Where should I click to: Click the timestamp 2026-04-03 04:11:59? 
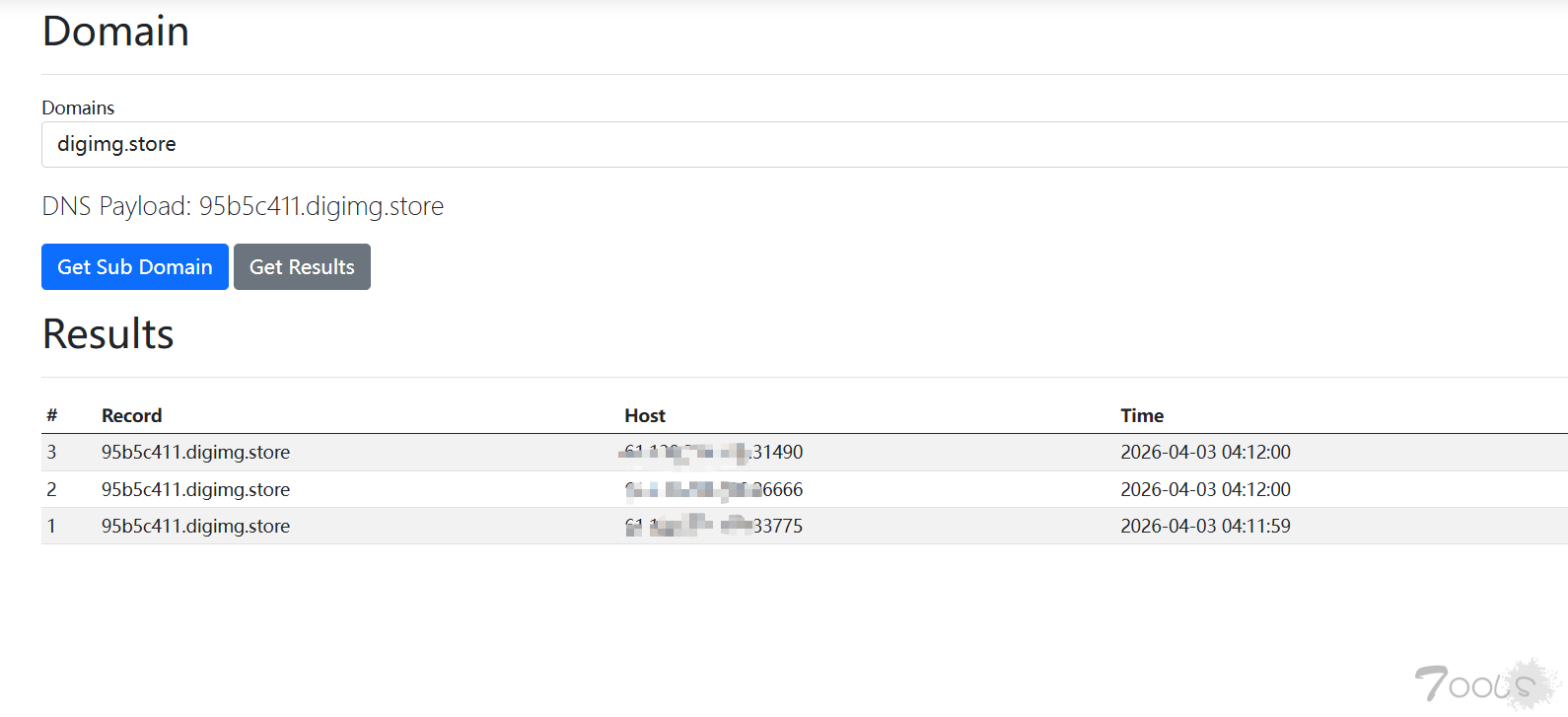coord(1205,527)
